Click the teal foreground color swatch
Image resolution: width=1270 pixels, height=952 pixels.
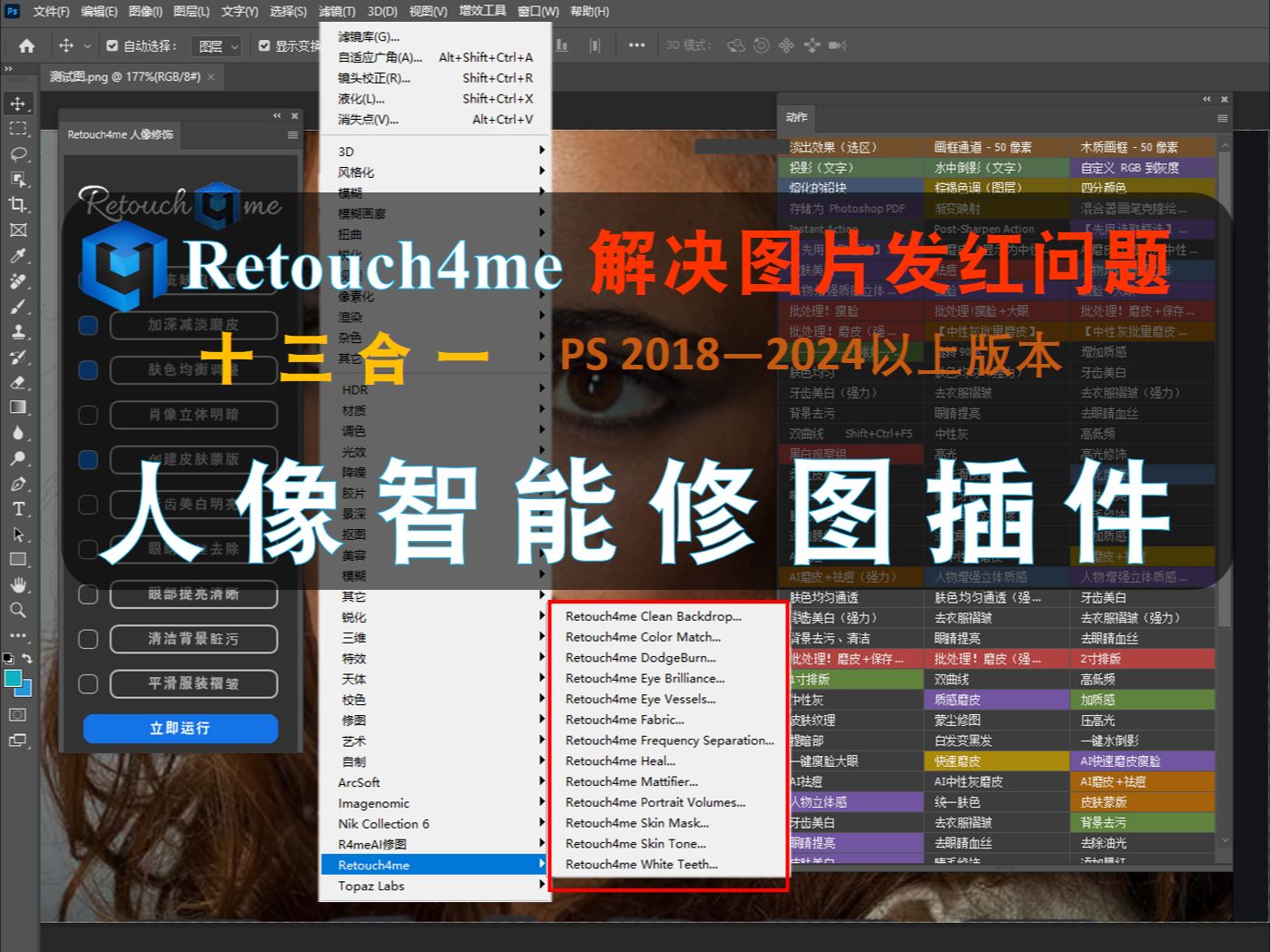pos(13,680)
